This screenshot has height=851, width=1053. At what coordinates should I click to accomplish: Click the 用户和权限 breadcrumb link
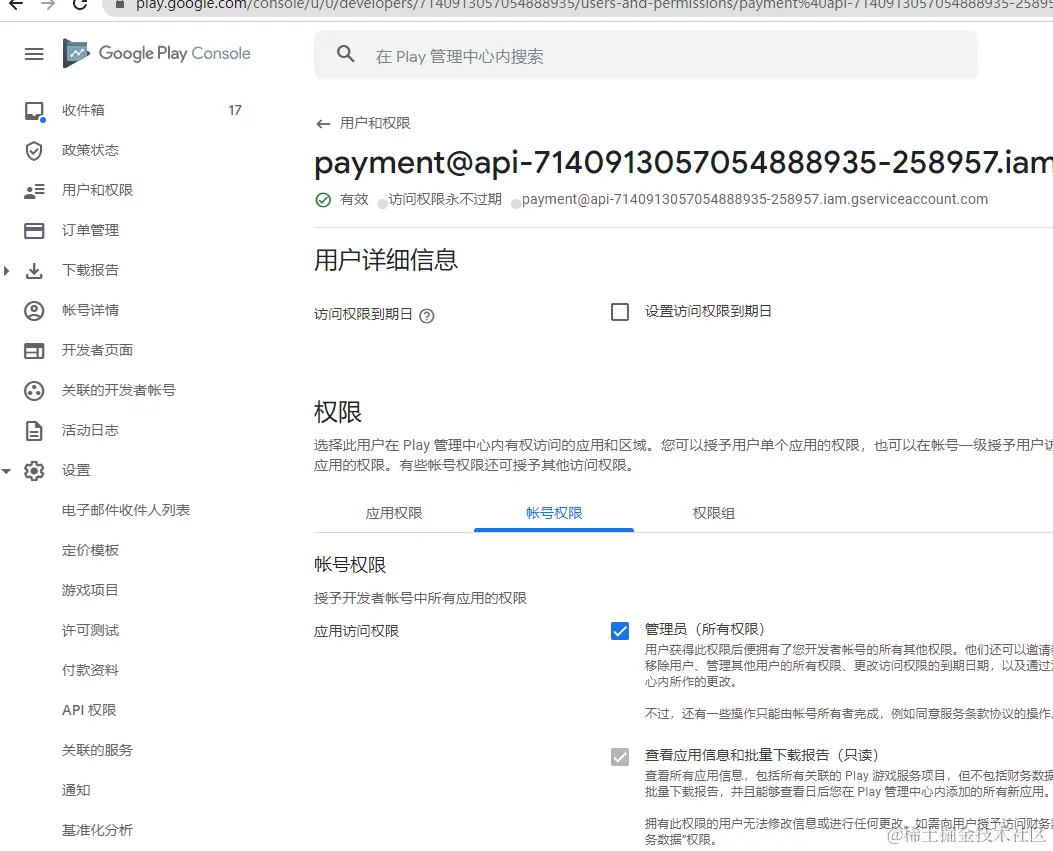point(375,124)
